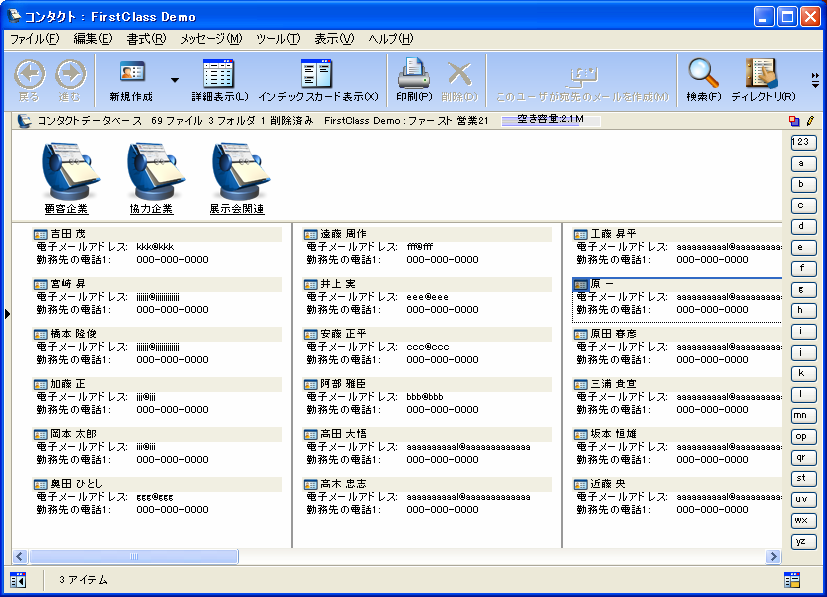Click the free space (空き容量) progress bar
This screenshot has height=597, width=827.
tap(551, 120)
